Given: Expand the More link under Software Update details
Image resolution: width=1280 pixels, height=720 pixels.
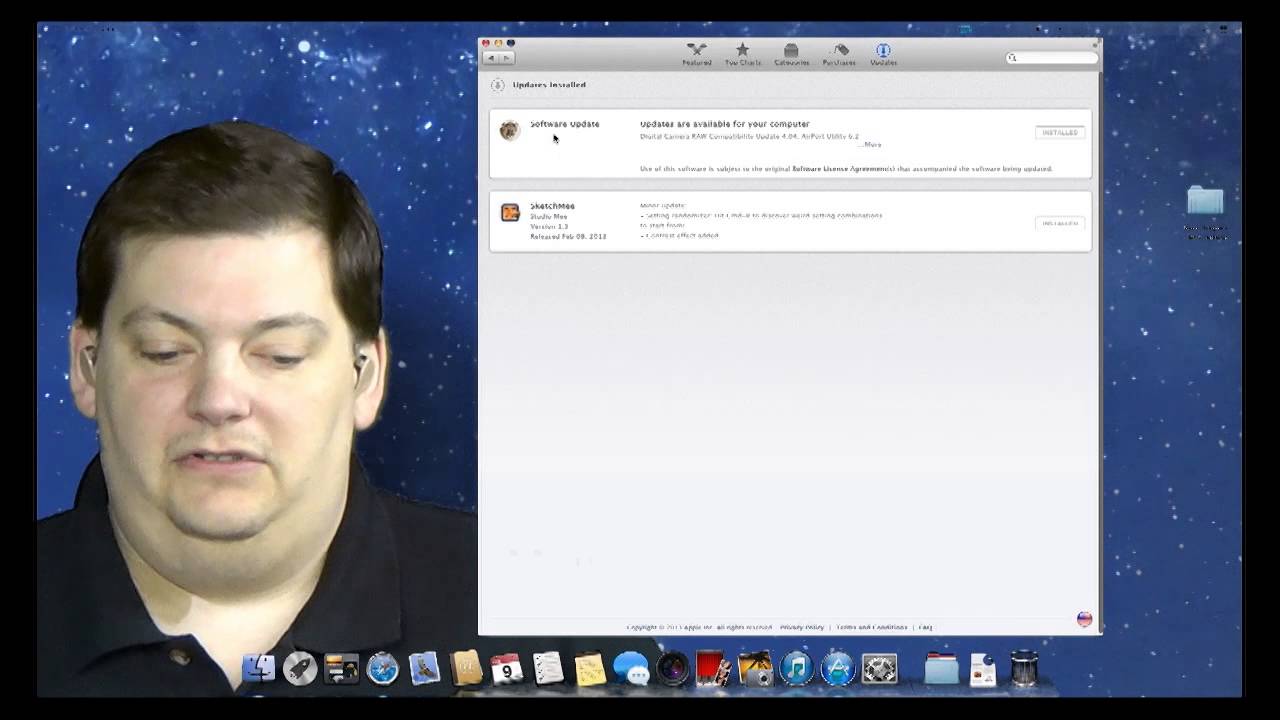Looking at the screenshot, I should point(870,144).
